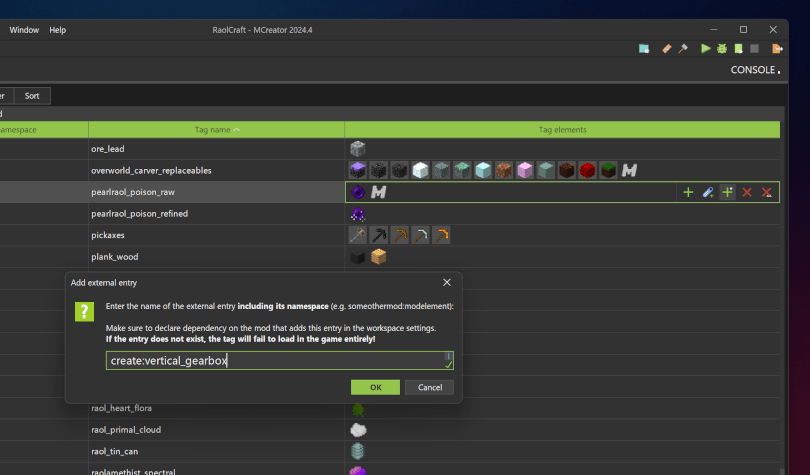Add entry with green plus in pearlraol_poison_raw row

(688, 192)
